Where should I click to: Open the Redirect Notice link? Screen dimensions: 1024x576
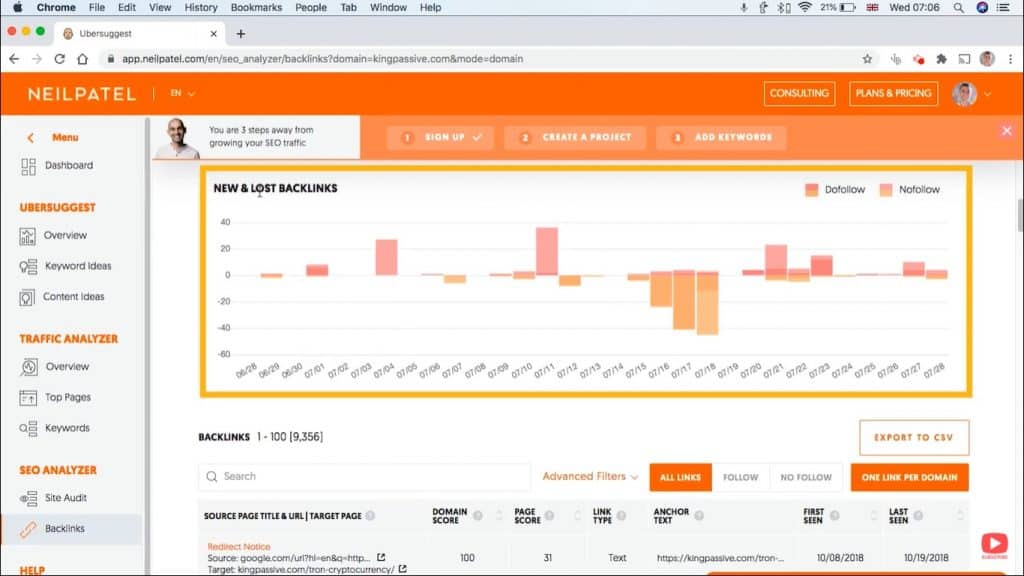238,547
